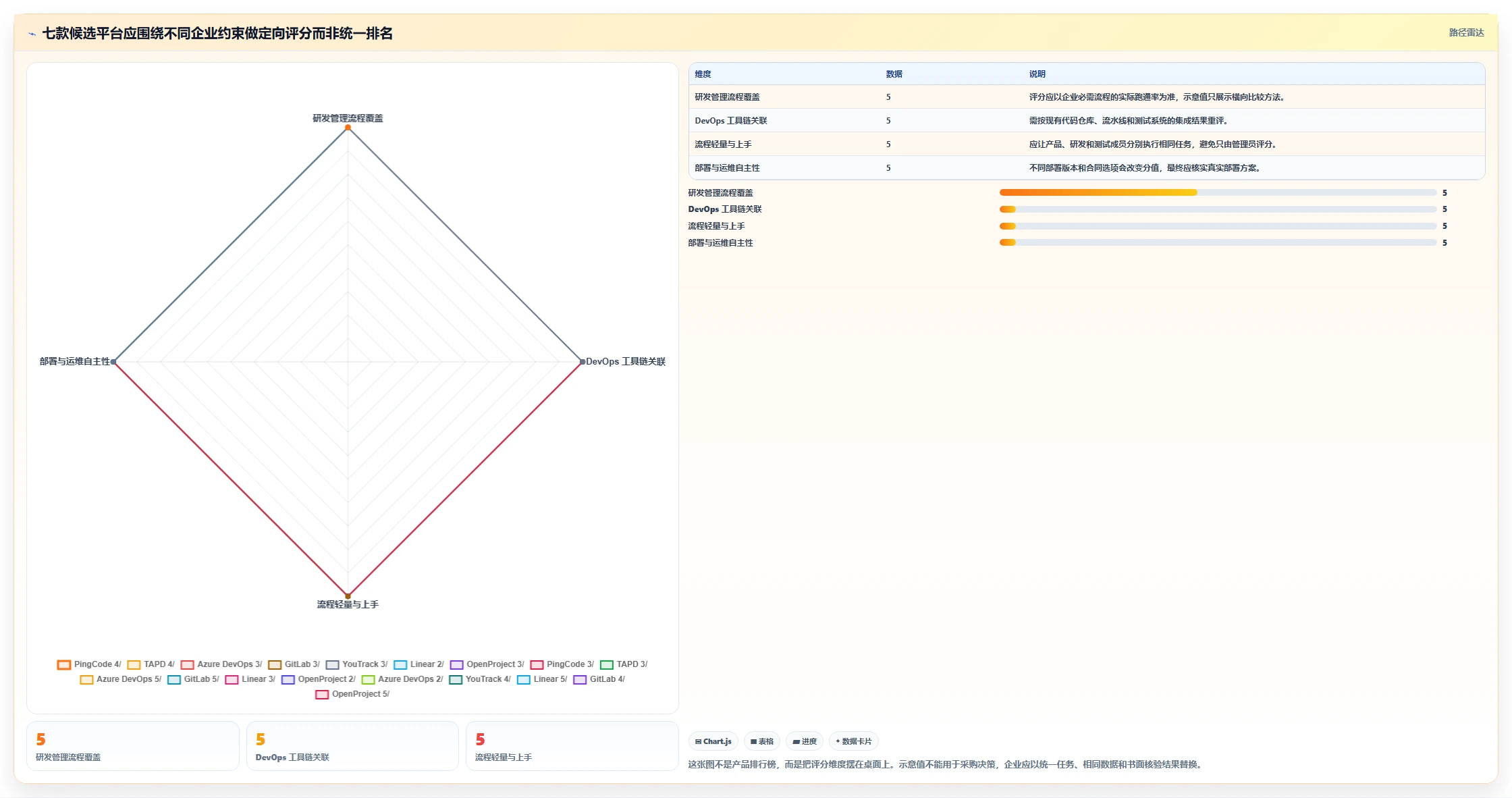Click the Chart.js tag chip

(713, 741)
